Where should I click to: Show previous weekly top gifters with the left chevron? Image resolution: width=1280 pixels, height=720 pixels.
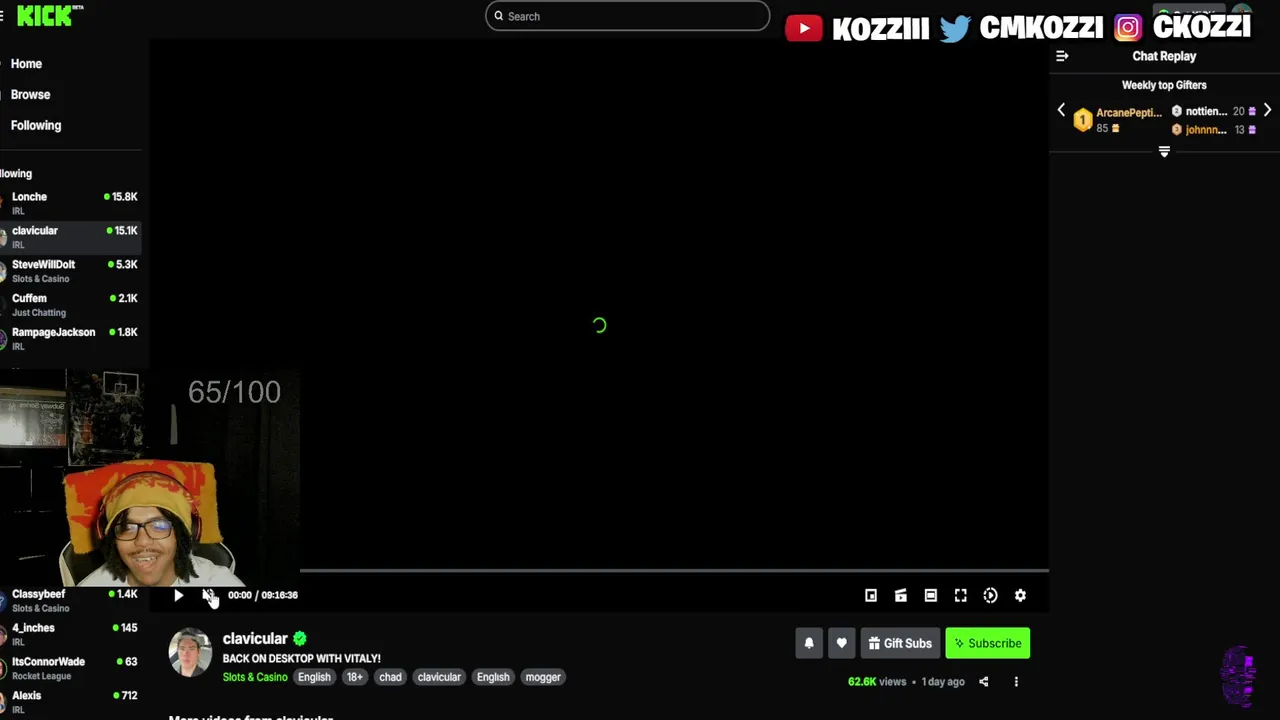1061,110
